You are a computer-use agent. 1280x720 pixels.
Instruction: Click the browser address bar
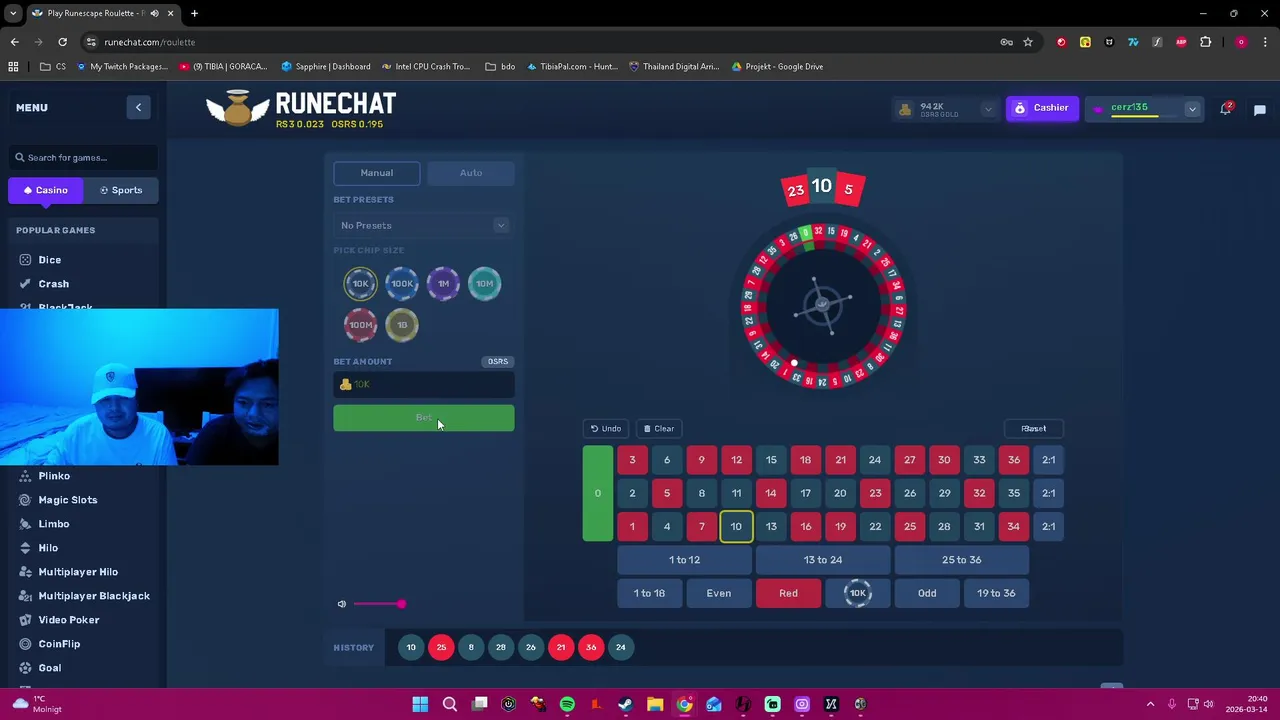click(540, 42)
